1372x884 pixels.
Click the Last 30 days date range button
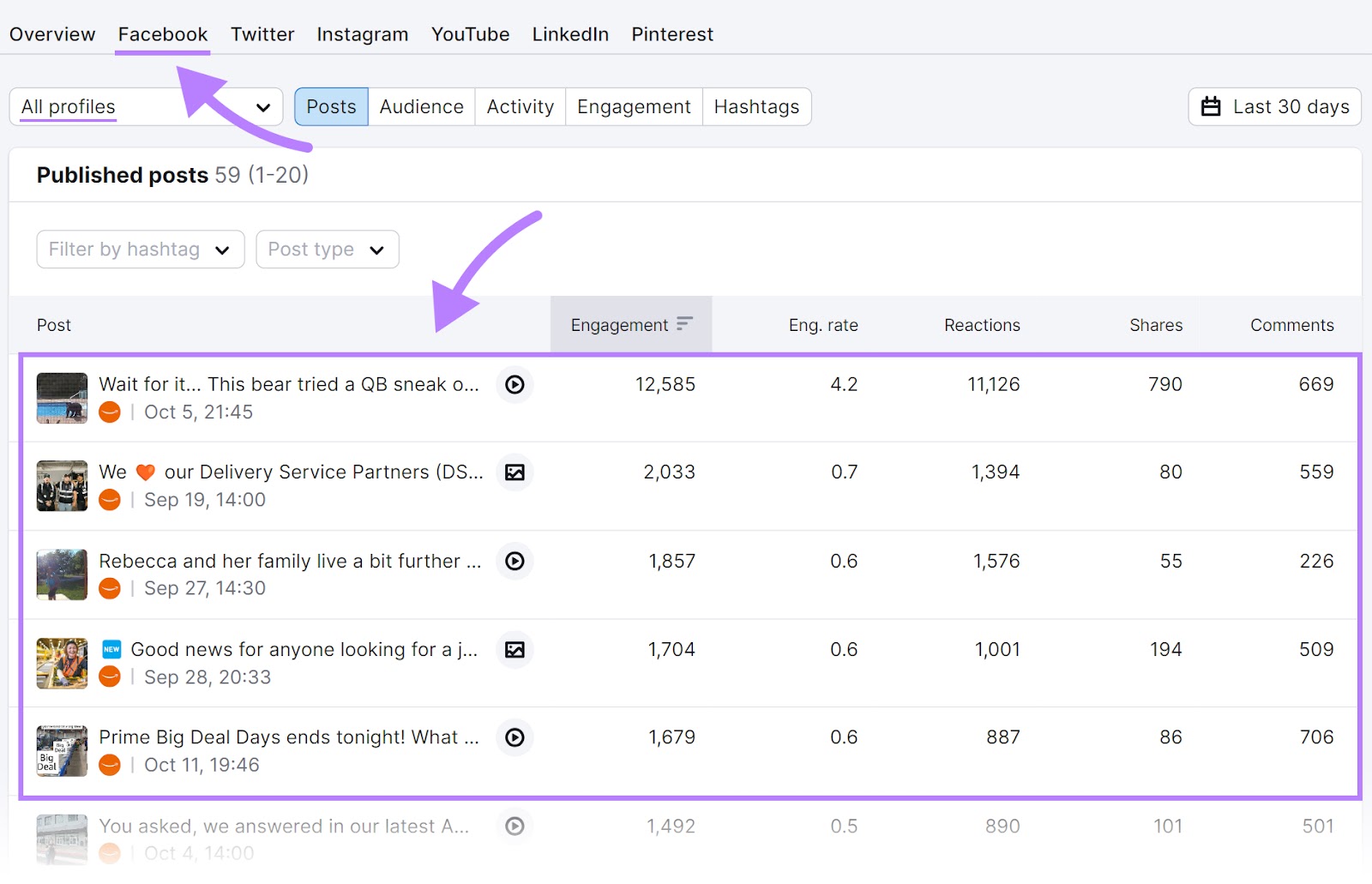pyautogui.click(x=1274, y=106)
